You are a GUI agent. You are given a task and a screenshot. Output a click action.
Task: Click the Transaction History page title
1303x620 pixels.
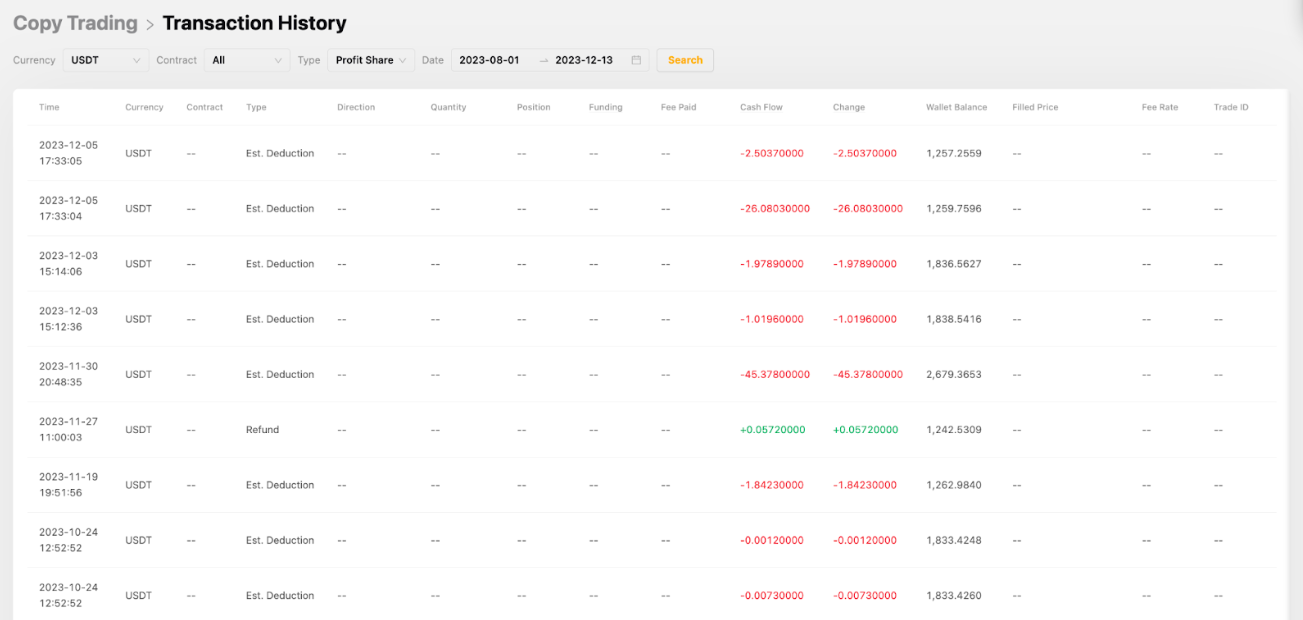[254, 23]
